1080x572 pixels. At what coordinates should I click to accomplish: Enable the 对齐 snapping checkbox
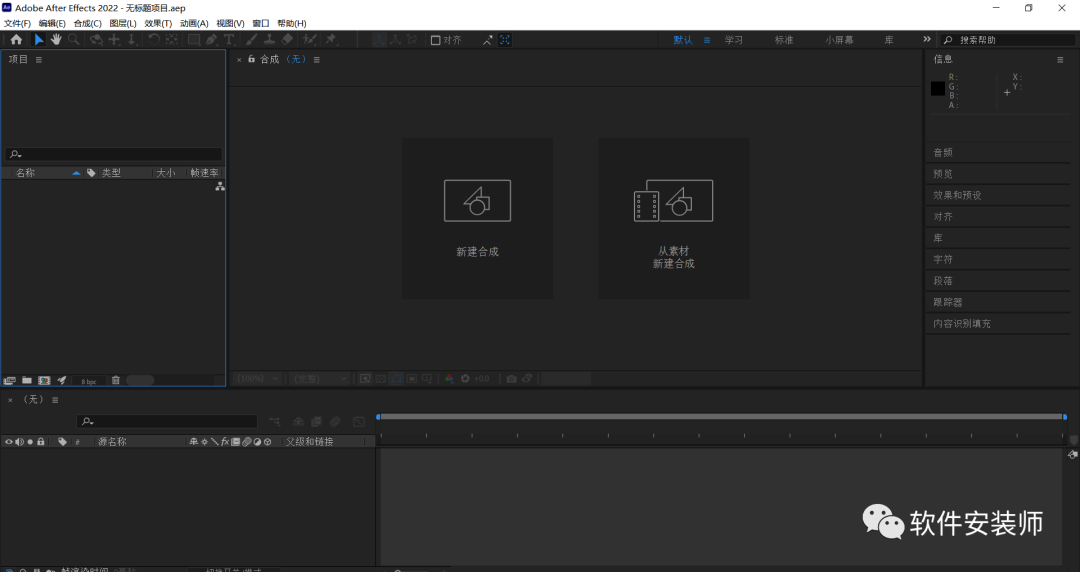tap(435, 40)
